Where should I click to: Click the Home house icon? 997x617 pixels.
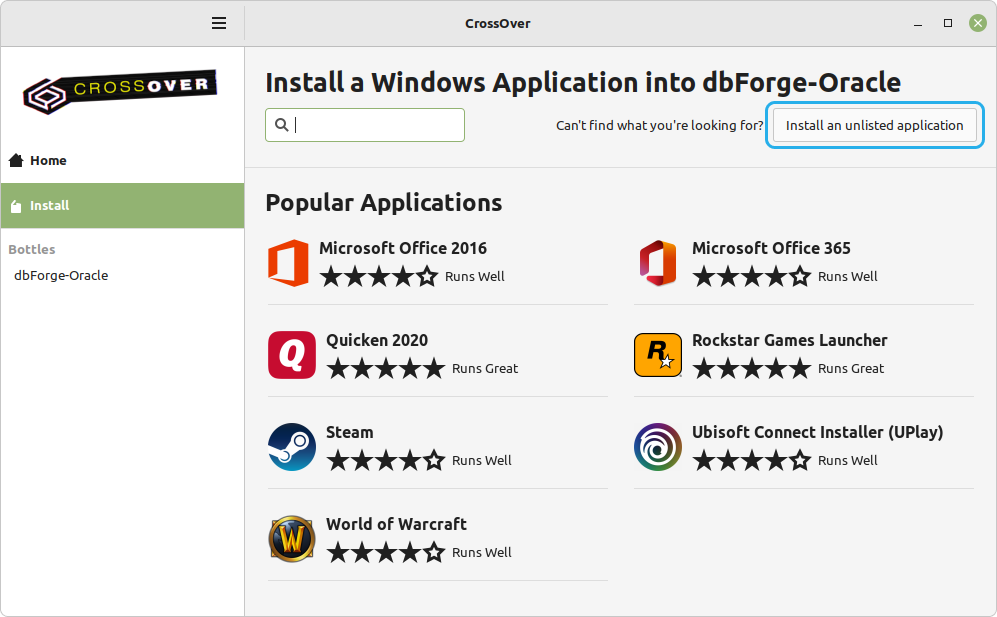click(x=17, y=160)
